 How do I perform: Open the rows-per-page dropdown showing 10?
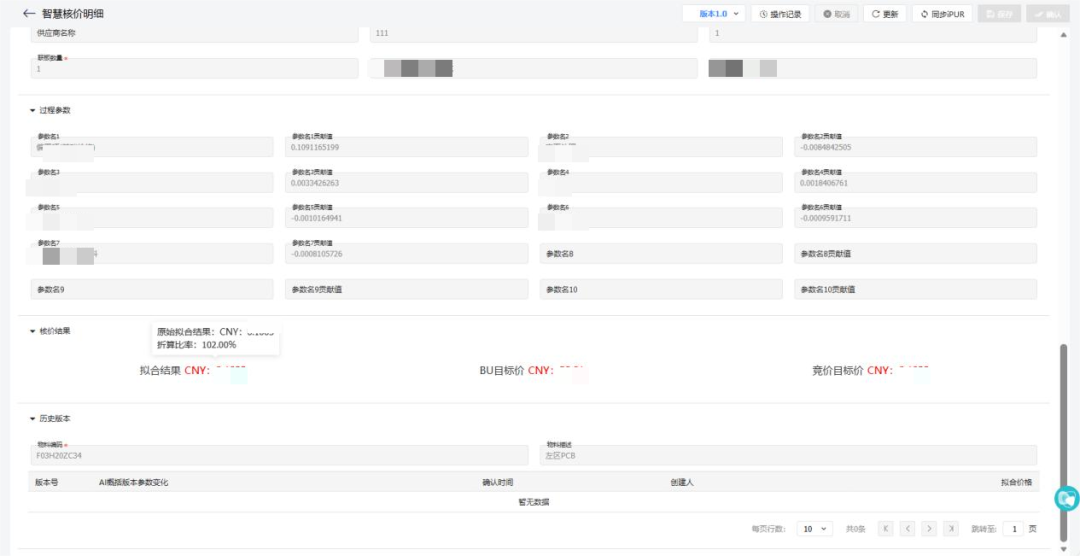tap(814, 528)
